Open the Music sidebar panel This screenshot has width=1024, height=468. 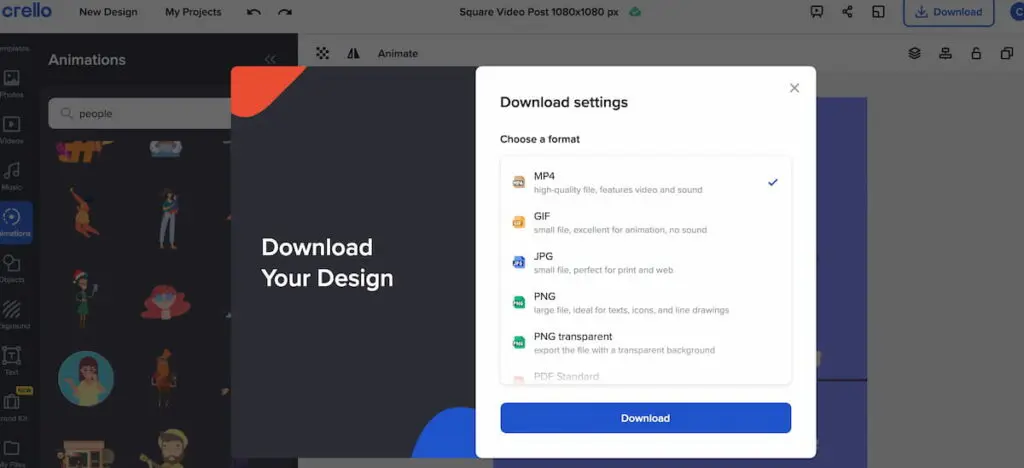pyautogui.click(x=12, y=176)
